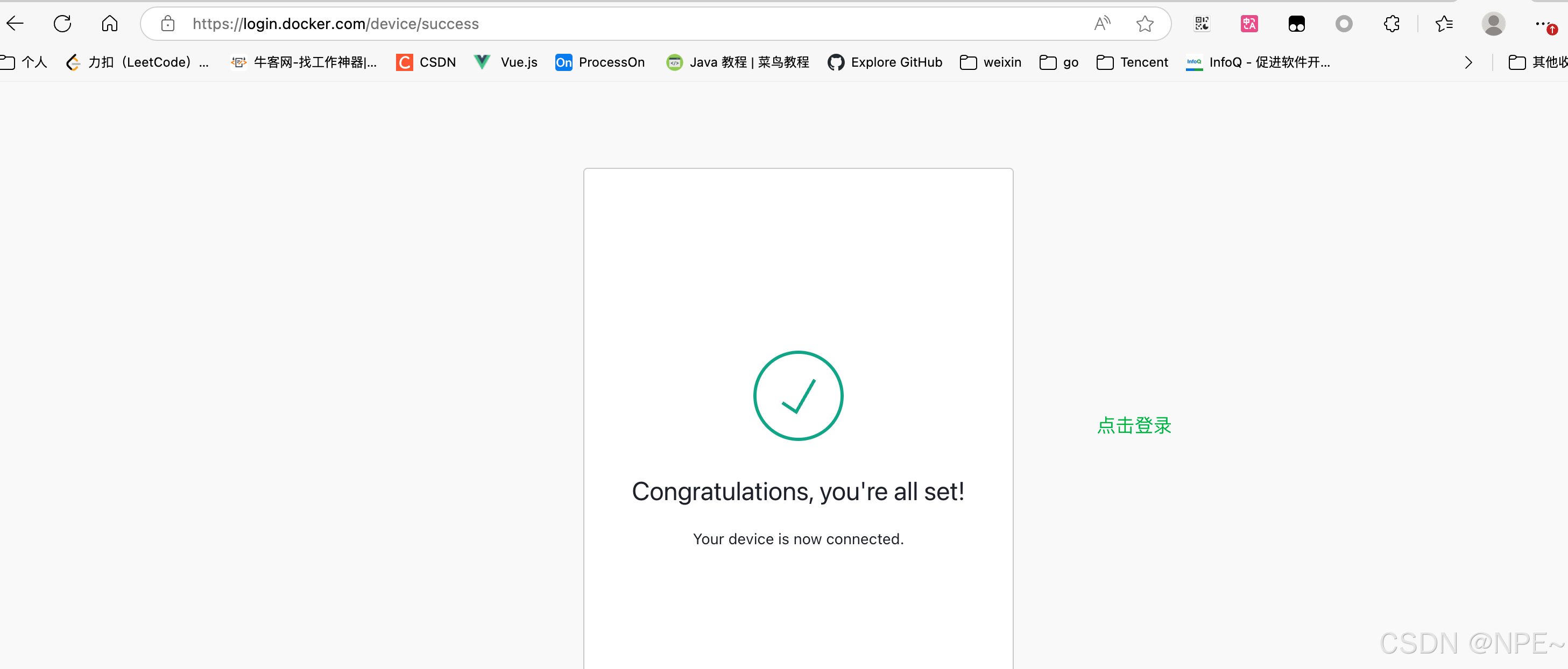Viewport: 1568px width, 669px height.
Task: Add page to favorites star icon
Action: [1145, 24]
